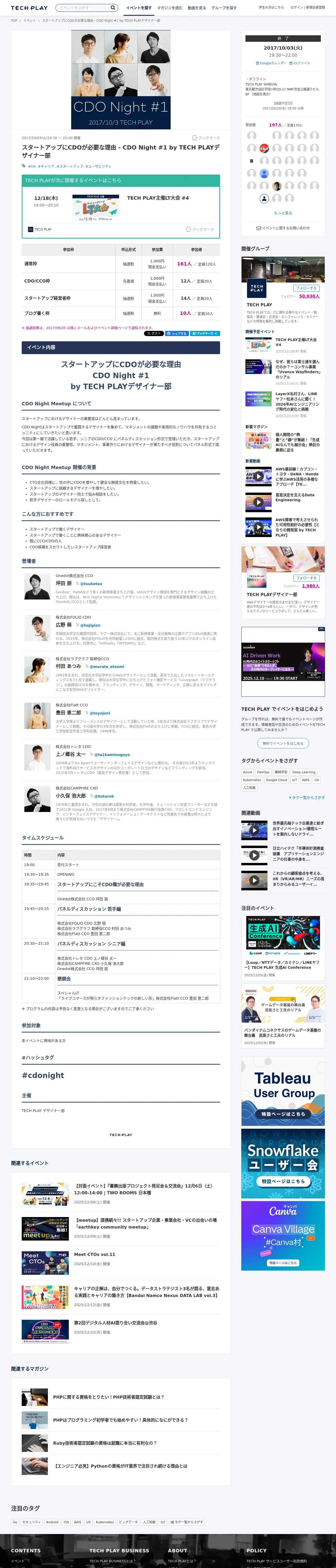Follow the TECH PLAY group with フォローする
The width and height of the screenshot is (336, 1568).
tap(306, 289)
